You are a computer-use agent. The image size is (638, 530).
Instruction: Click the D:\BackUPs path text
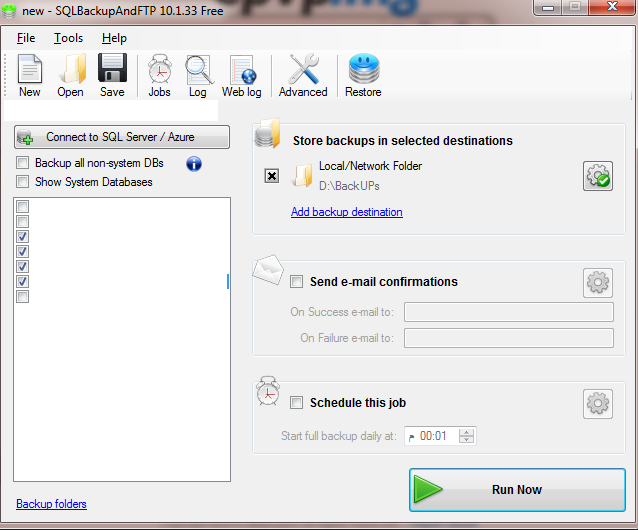[x=349, y=186]
